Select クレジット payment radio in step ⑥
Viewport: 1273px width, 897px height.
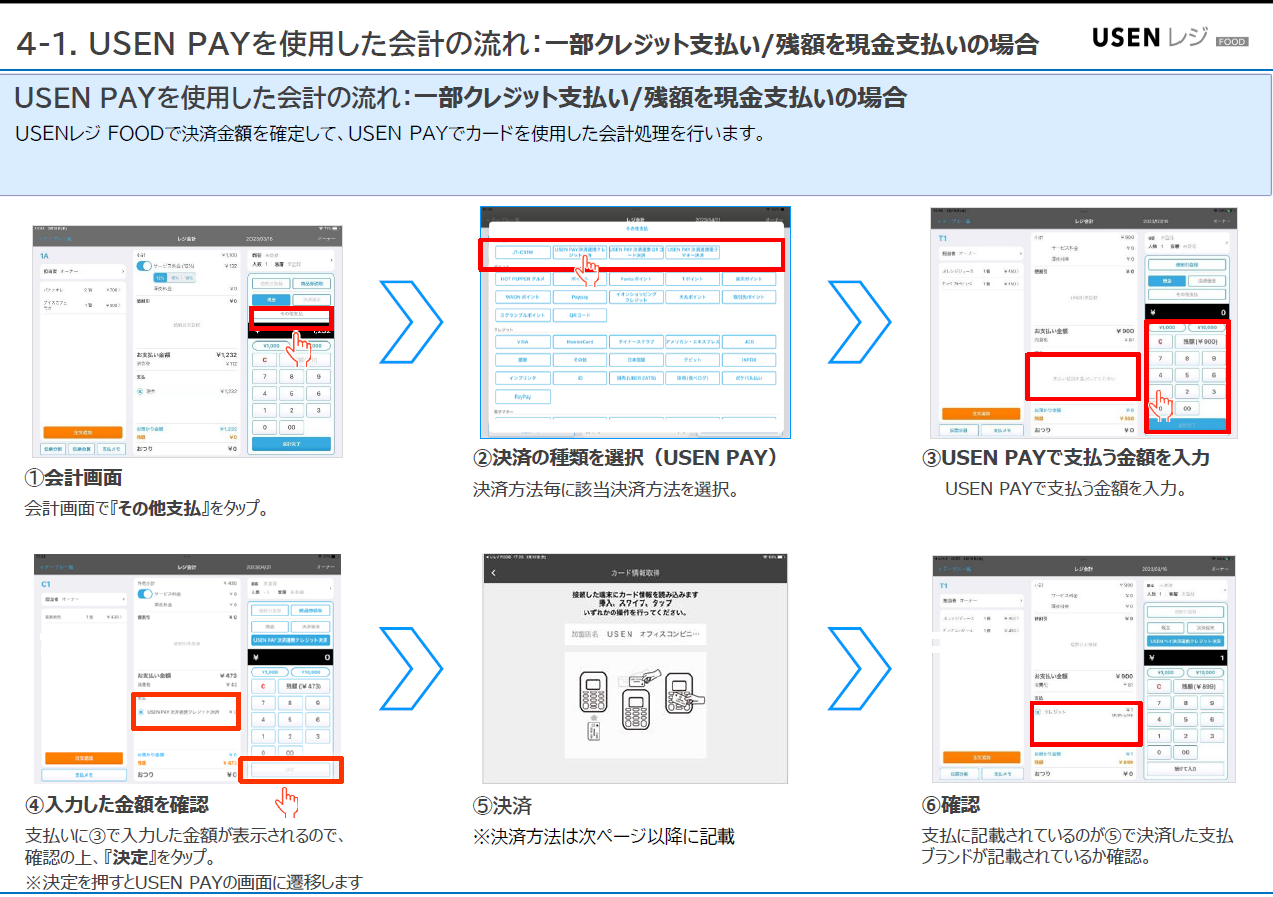1038,712
